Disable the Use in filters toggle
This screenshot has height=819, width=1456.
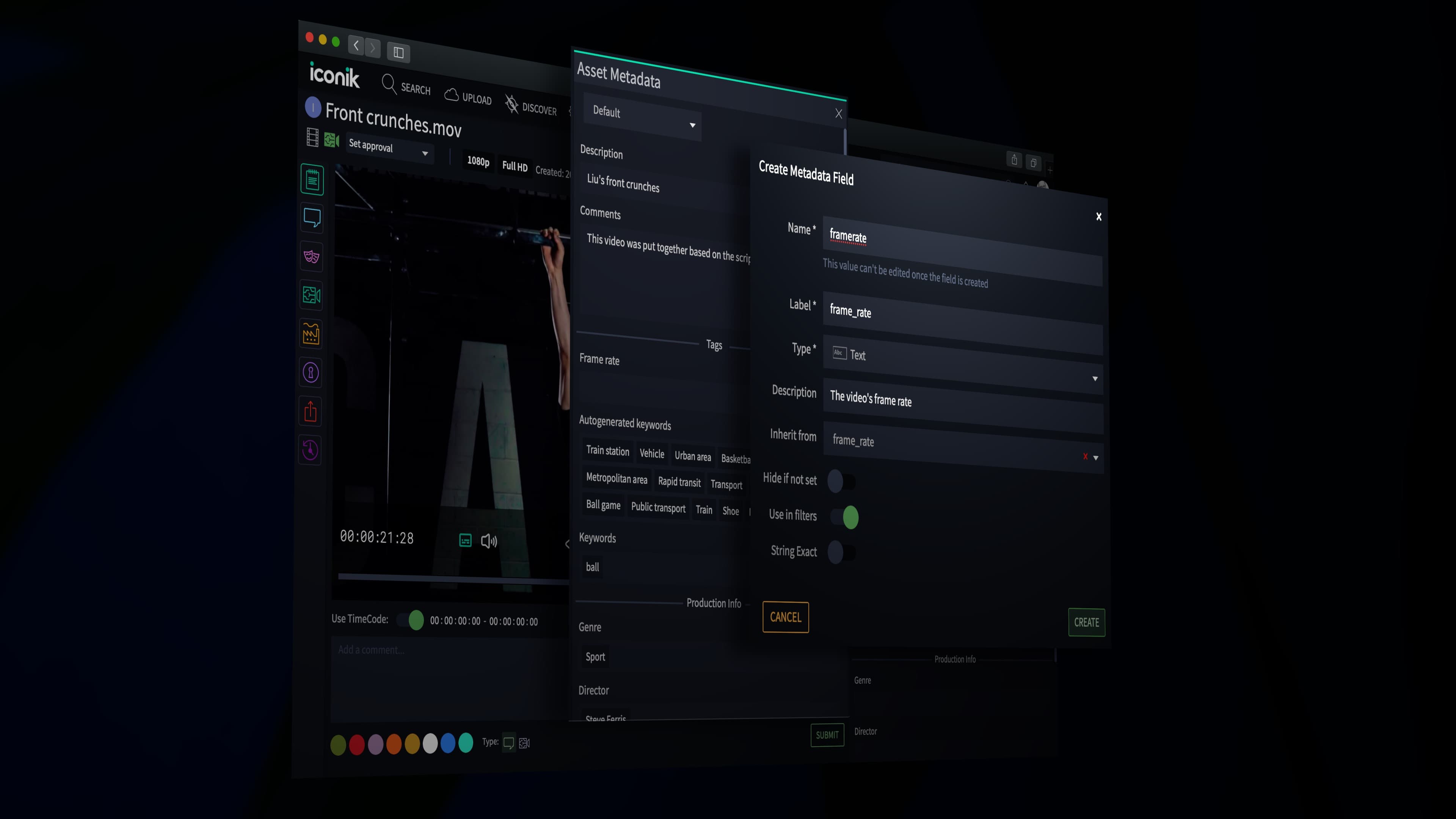tap(845, 516)
